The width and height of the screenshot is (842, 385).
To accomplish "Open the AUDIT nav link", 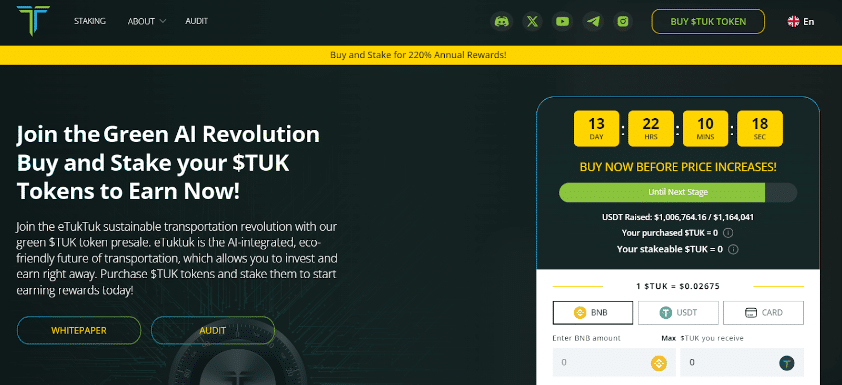I will (x=197, y=21).
